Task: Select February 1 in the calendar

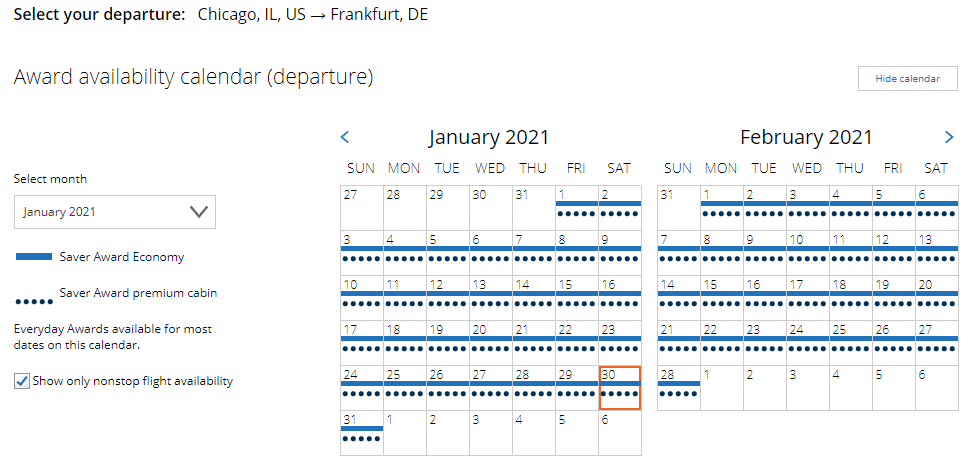Action: [722, 207]
